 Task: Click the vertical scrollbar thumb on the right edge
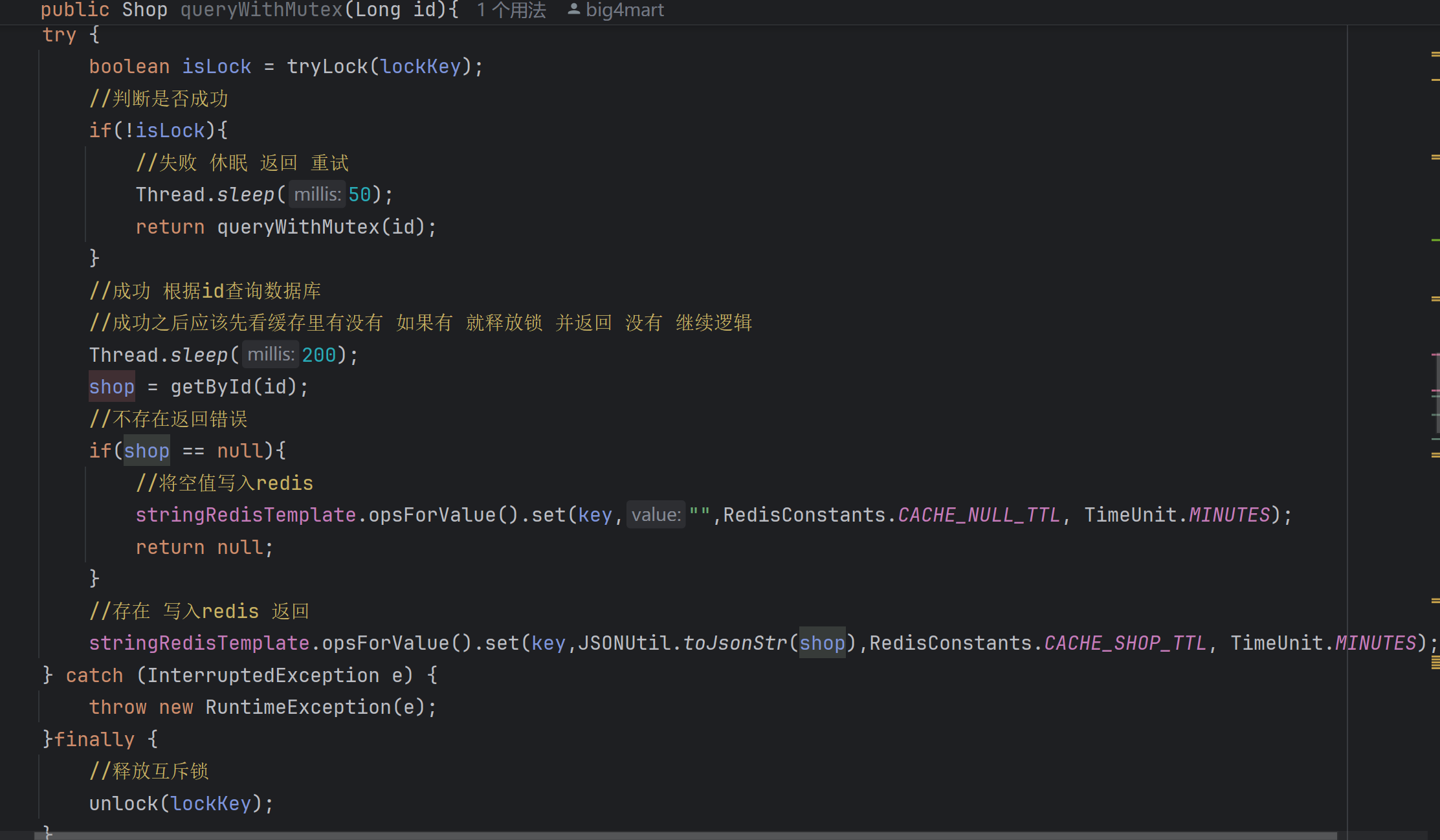click(x=1437, y=393)
